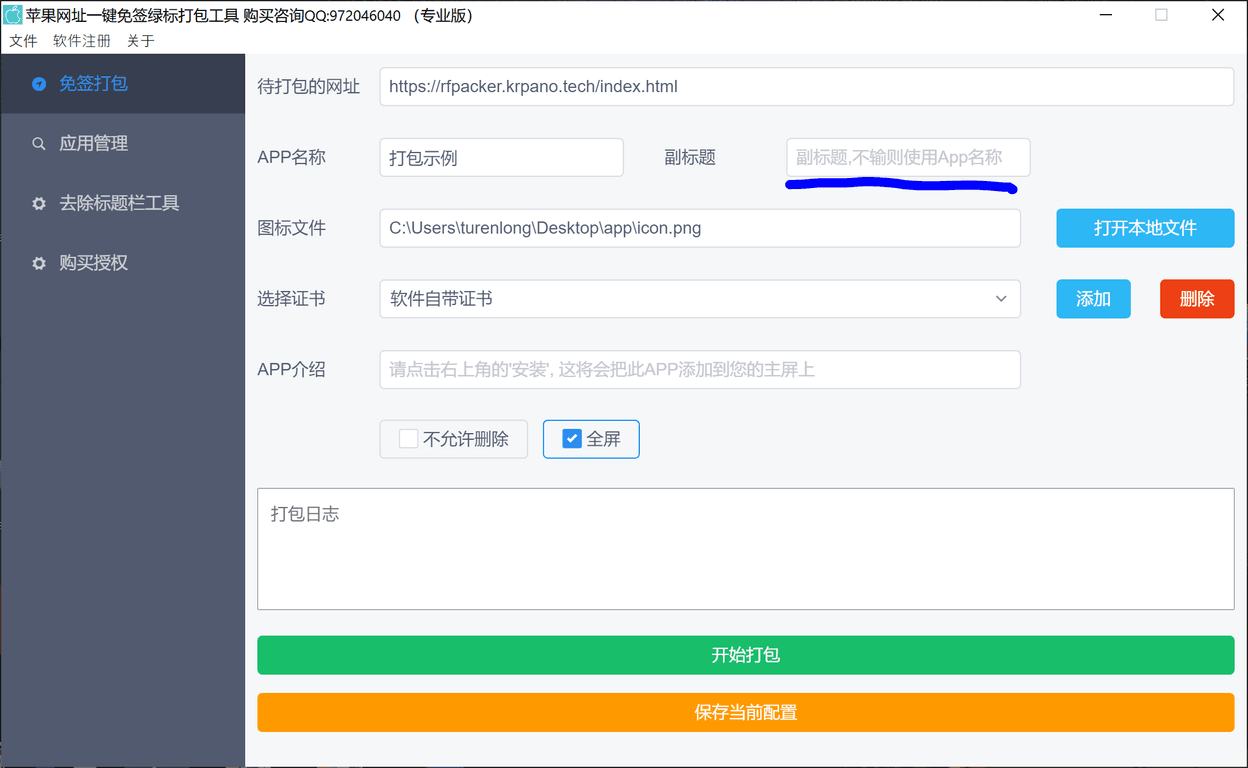This screenshot has height=768, width=1248.
Task: Select the 免签打包 rocket icon in sidebar
Action: 39,84
